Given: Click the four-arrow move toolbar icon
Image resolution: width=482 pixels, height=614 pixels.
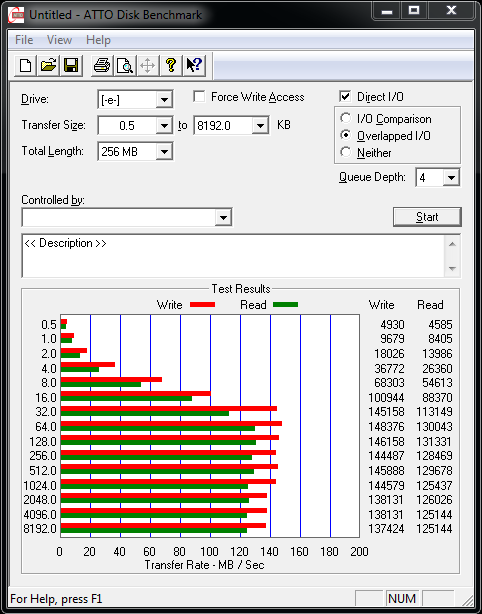Looking at the screenshot, I should click(147, 65).
